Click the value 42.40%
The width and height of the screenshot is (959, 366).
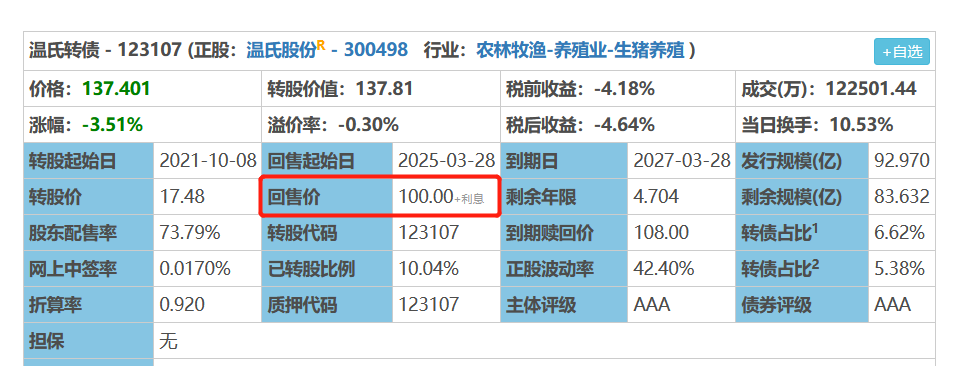click(x=664, y=269)
